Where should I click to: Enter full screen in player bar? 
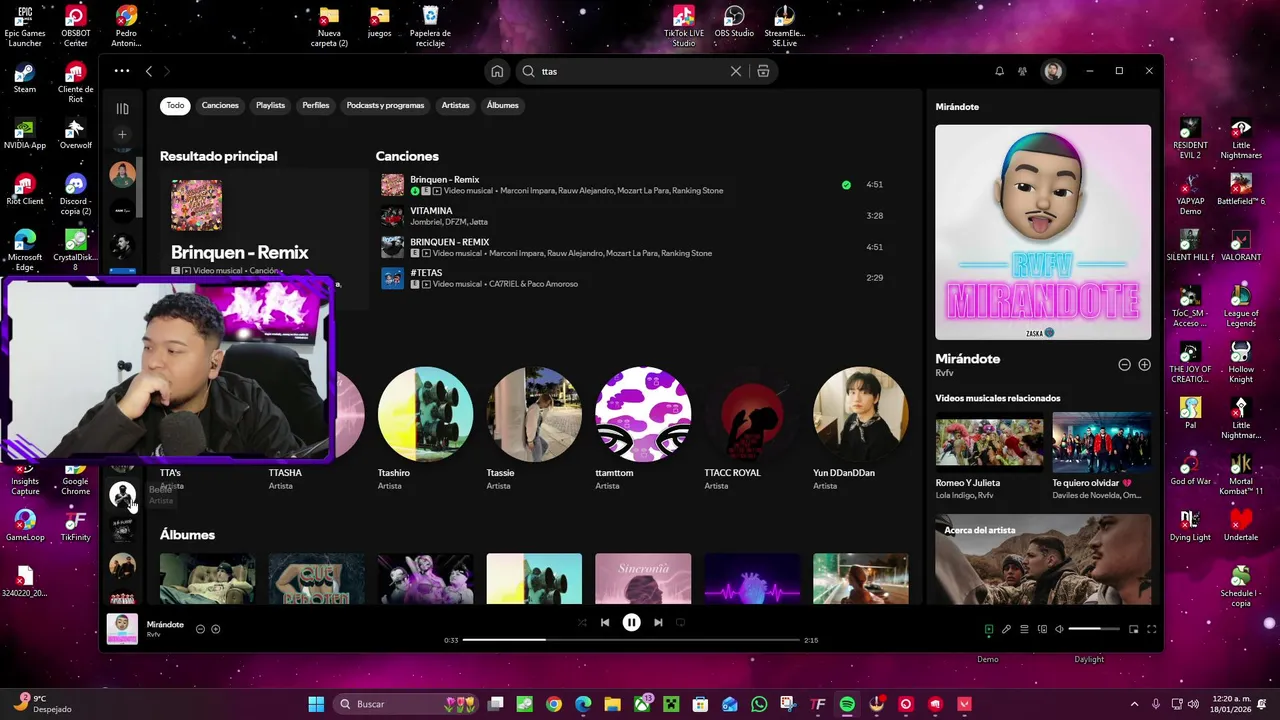(x=1151, y=629)
